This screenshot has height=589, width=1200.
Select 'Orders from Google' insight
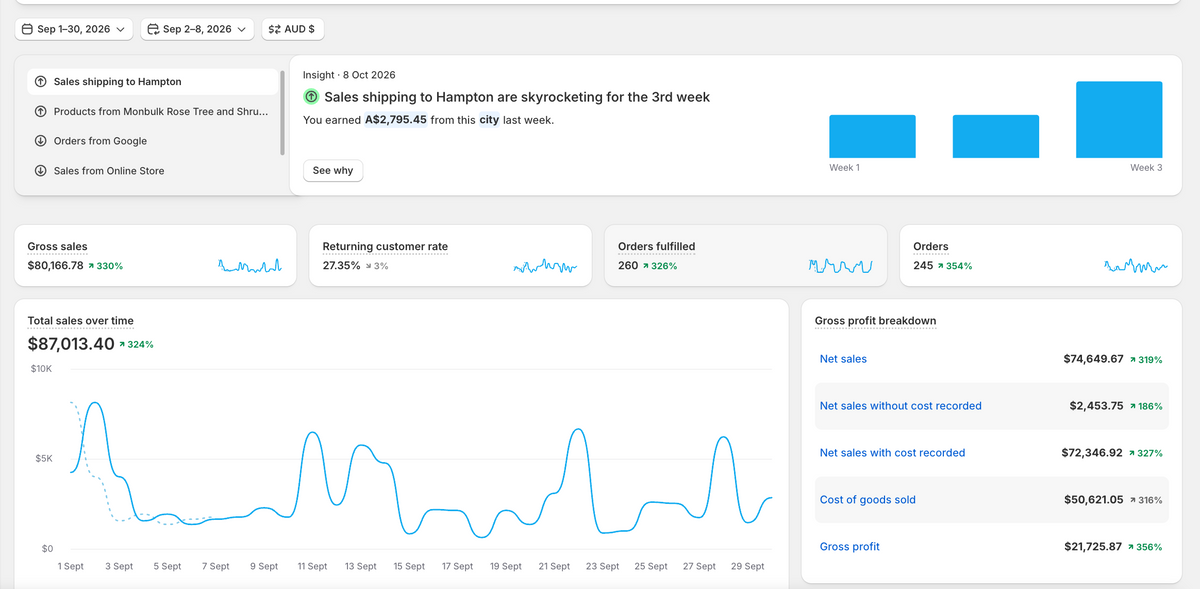click(x=153, y=141)
